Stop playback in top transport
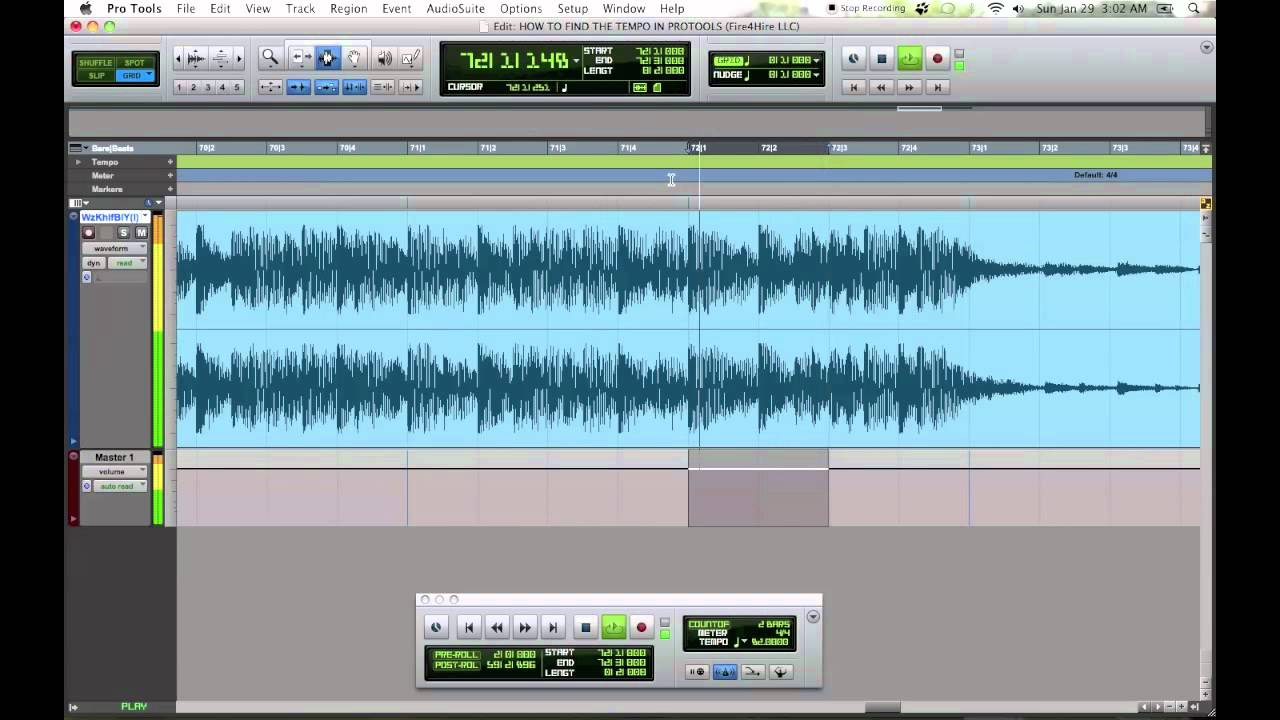 [881, 59]
